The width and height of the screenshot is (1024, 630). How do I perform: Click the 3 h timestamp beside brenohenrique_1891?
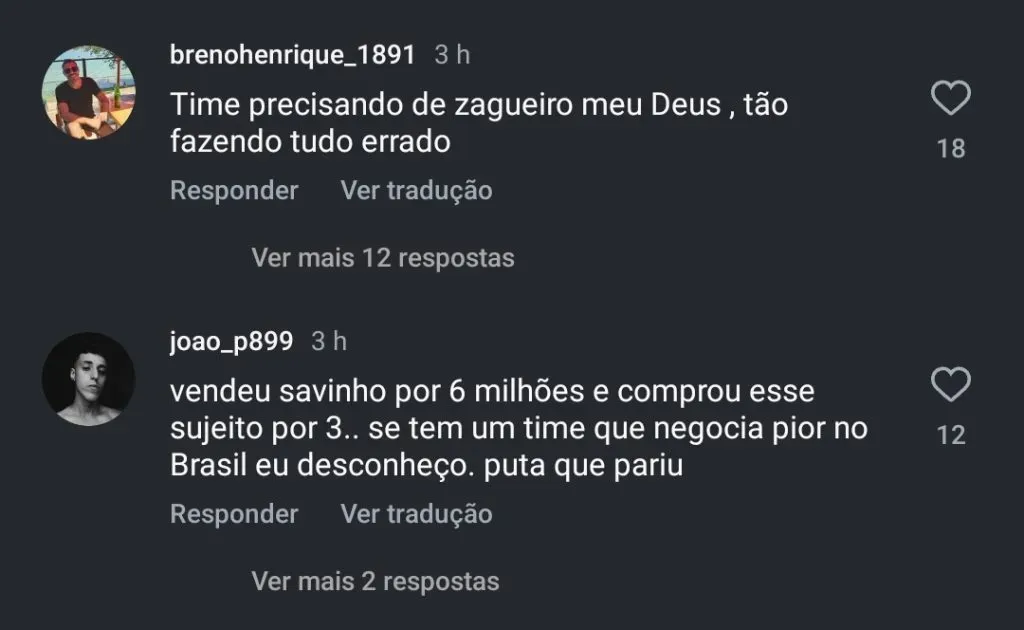(x=452, y=55)
